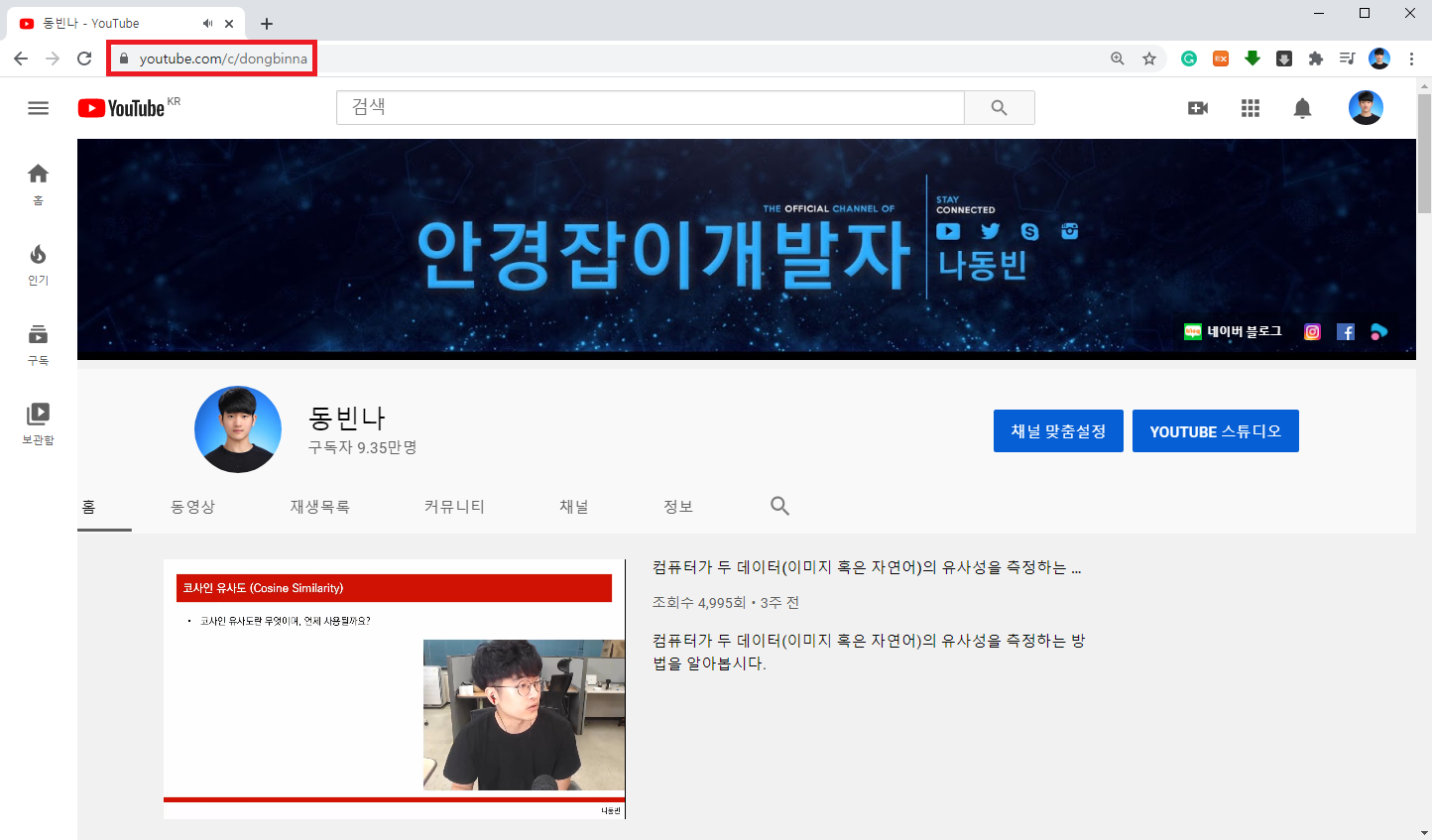Open the YouTube hamburger guide menu
The image size is (1432, 840).
(39, 108)
